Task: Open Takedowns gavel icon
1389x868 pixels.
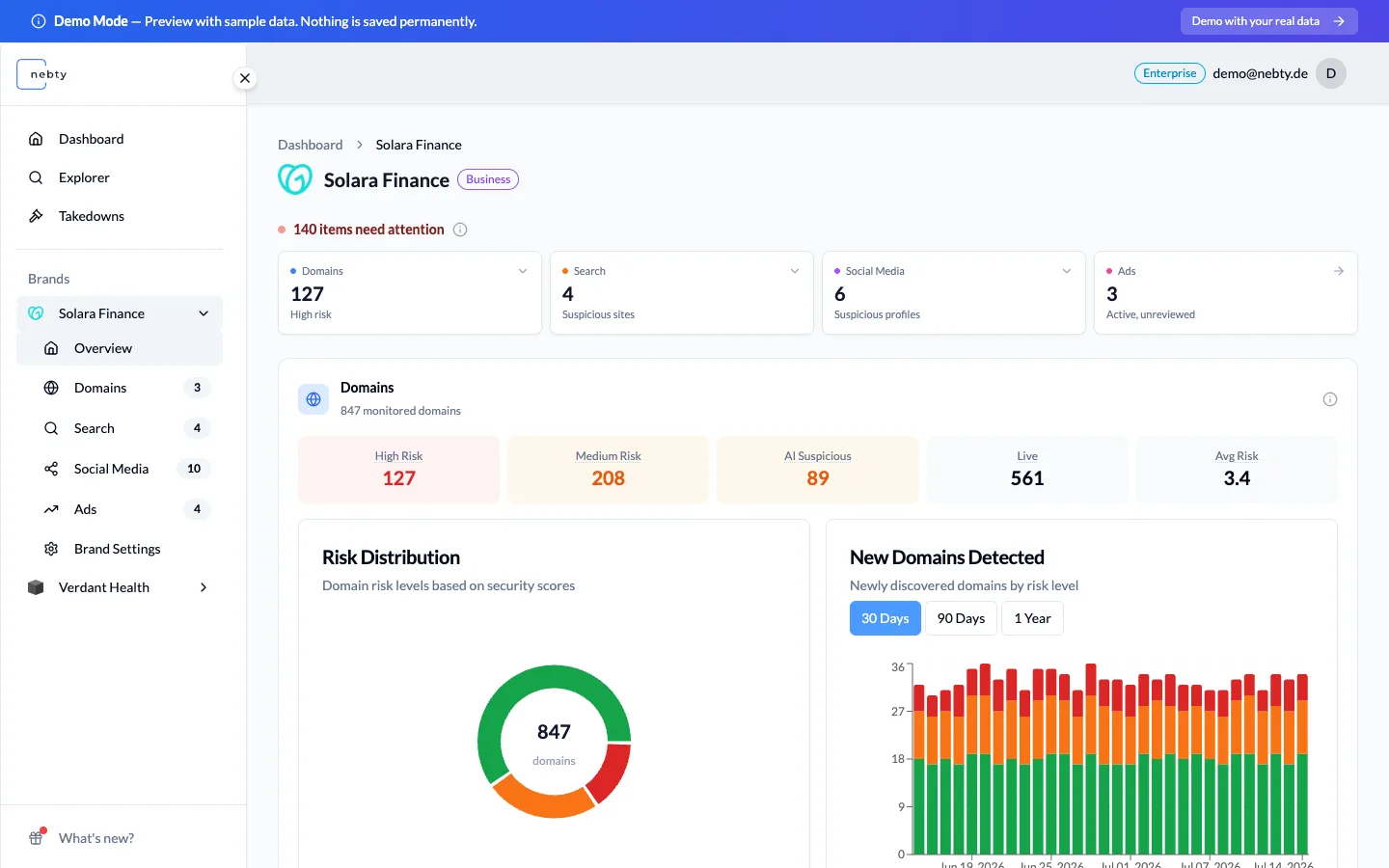Action: pos(36,216)
